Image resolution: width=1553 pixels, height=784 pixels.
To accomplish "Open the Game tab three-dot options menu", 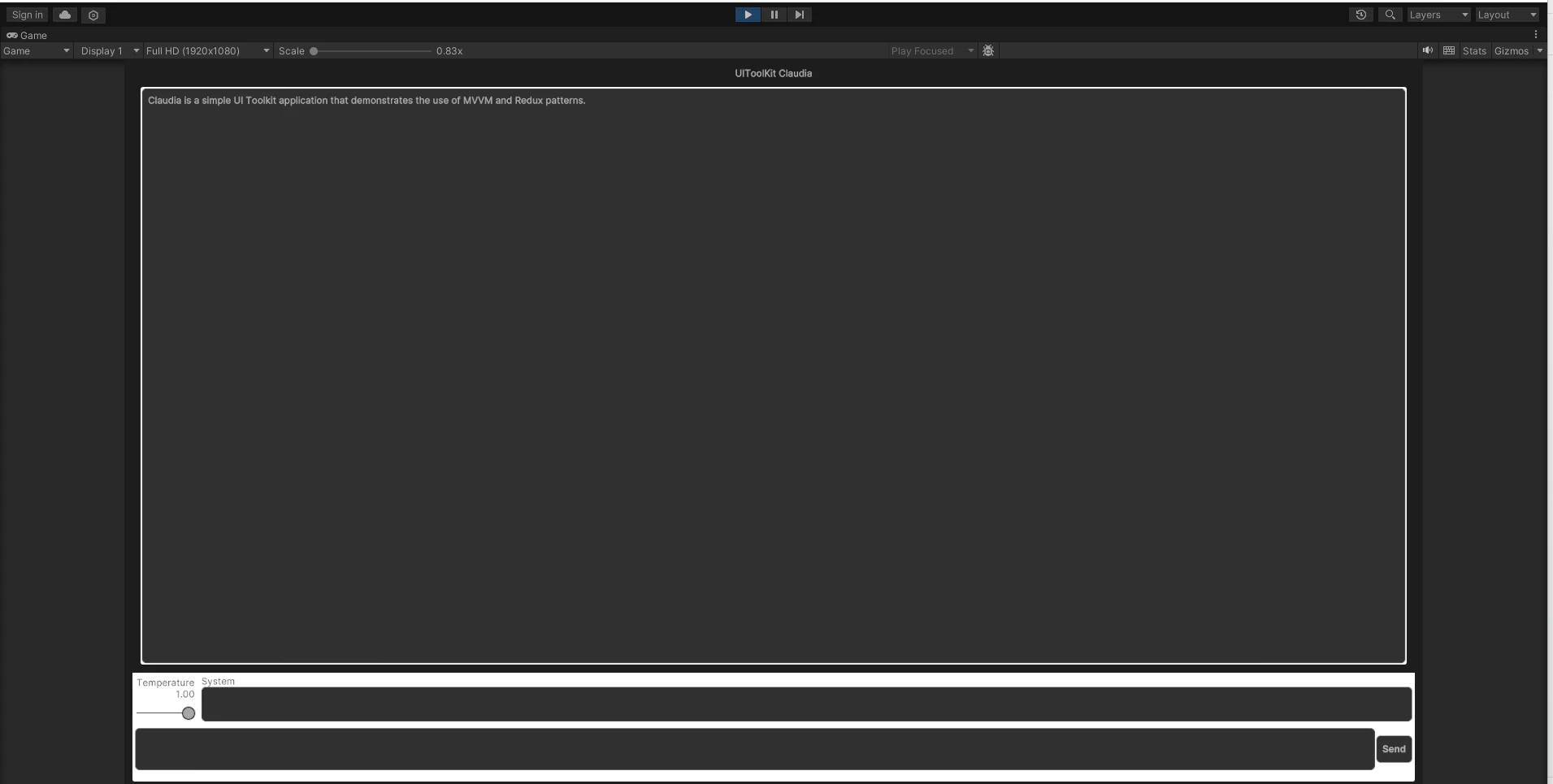I will [1536, 35].
